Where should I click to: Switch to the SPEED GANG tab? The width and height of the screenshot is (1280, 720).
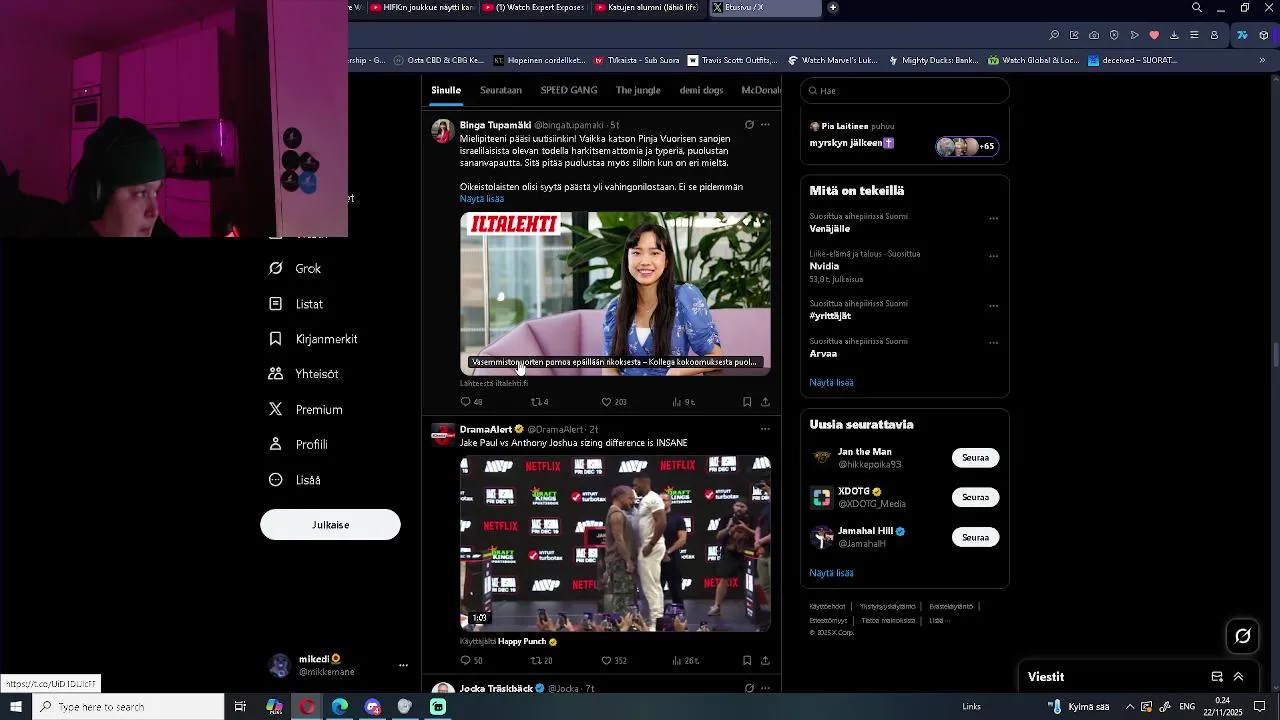coord(569,90)
